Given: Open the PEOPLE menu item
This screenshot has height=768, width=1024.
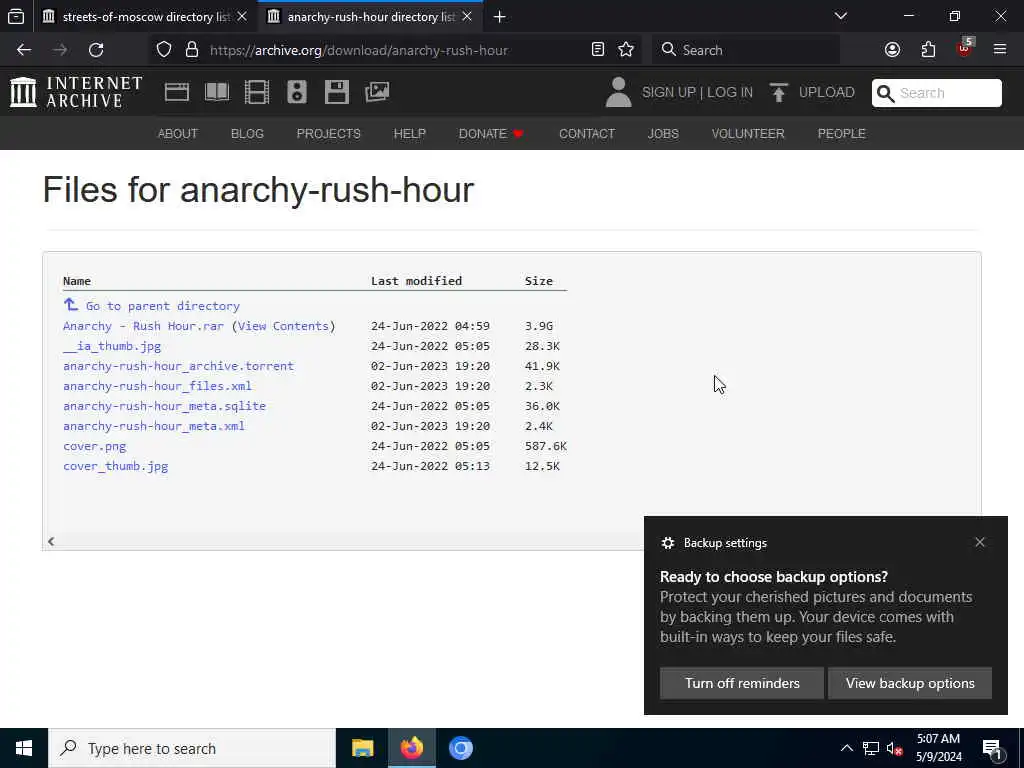Looking at the screenshot, I should (x=841, y=134).
